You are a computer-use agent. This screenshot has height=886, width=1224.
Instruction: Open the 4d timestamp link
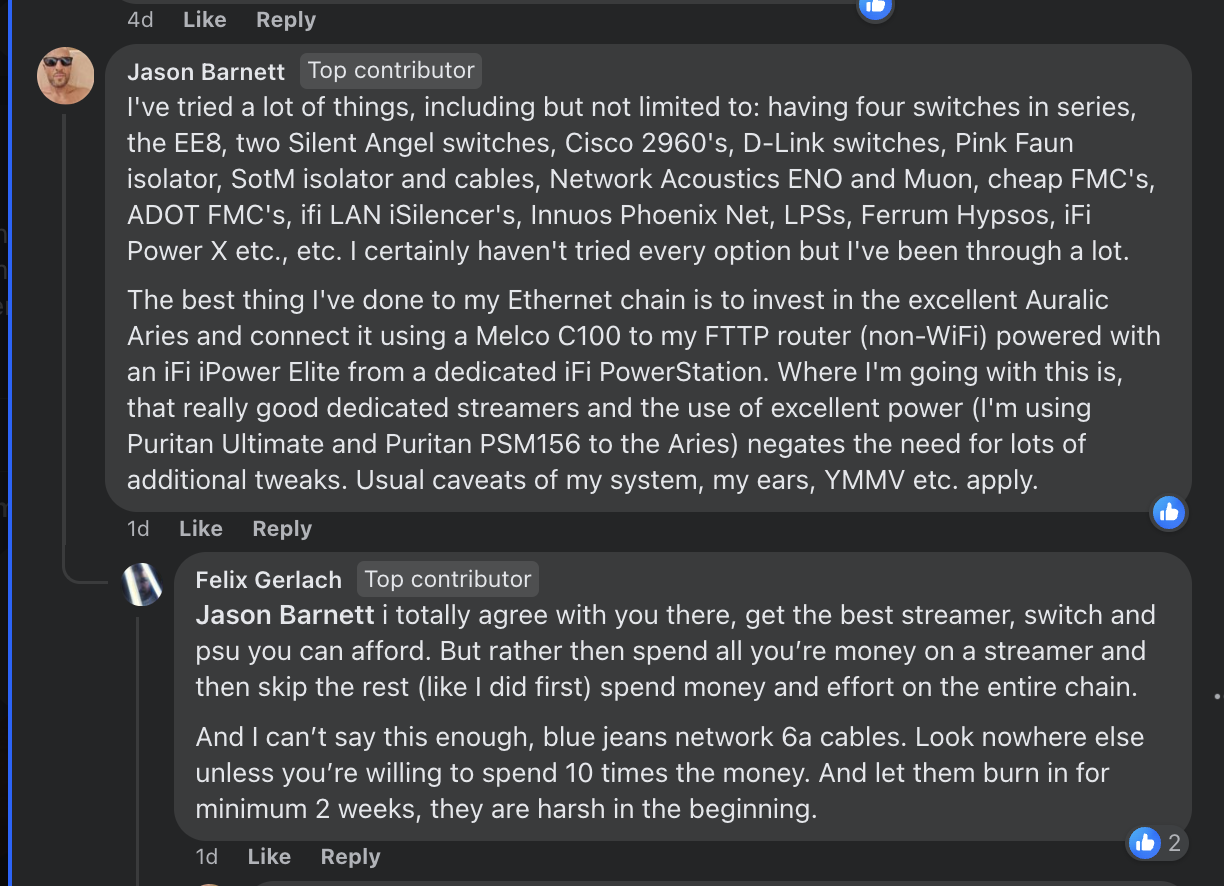point(140,20)
